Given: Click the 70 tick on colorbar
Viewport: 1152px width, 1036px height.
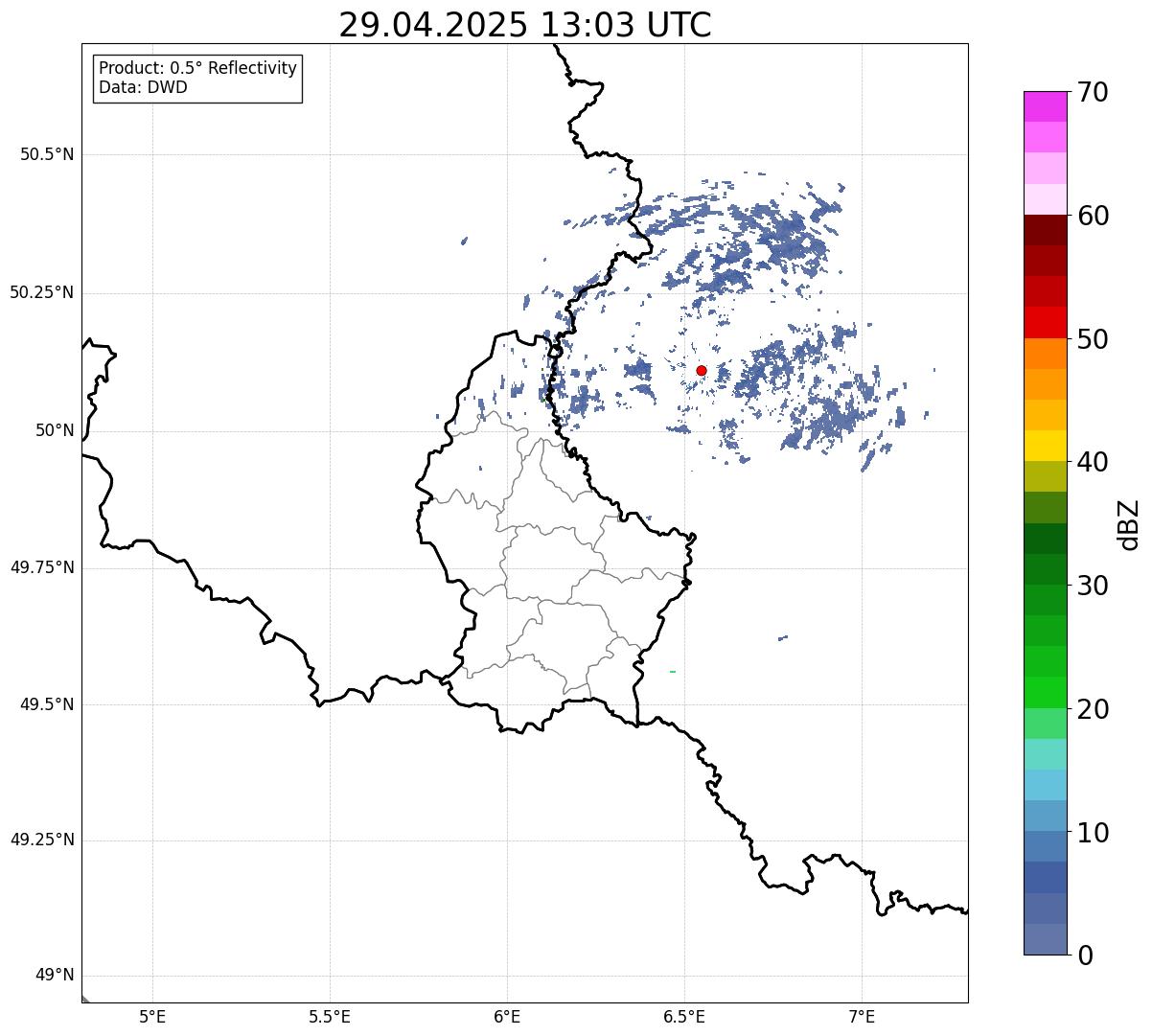Looking at the screenshot, I should [x=1093, y=92].
